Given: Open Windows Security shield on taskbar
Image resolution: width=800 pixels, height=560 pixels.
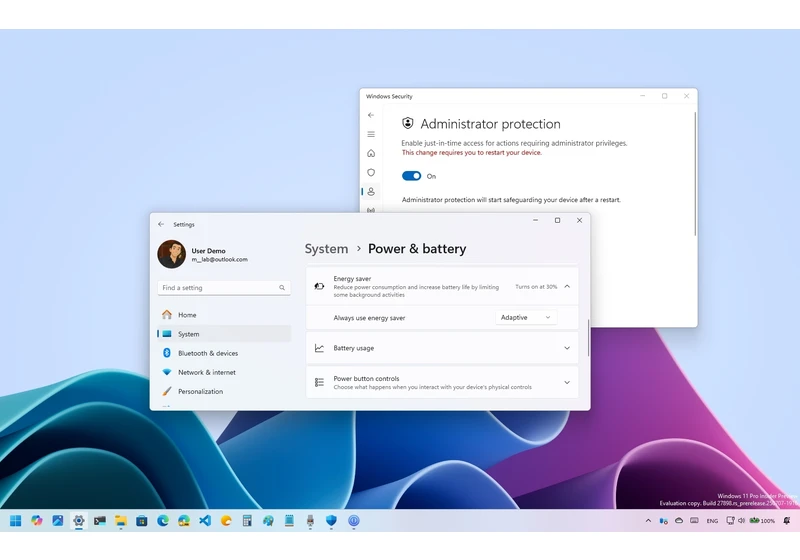Looking at the screenshot, I should (x=332, y=521).
